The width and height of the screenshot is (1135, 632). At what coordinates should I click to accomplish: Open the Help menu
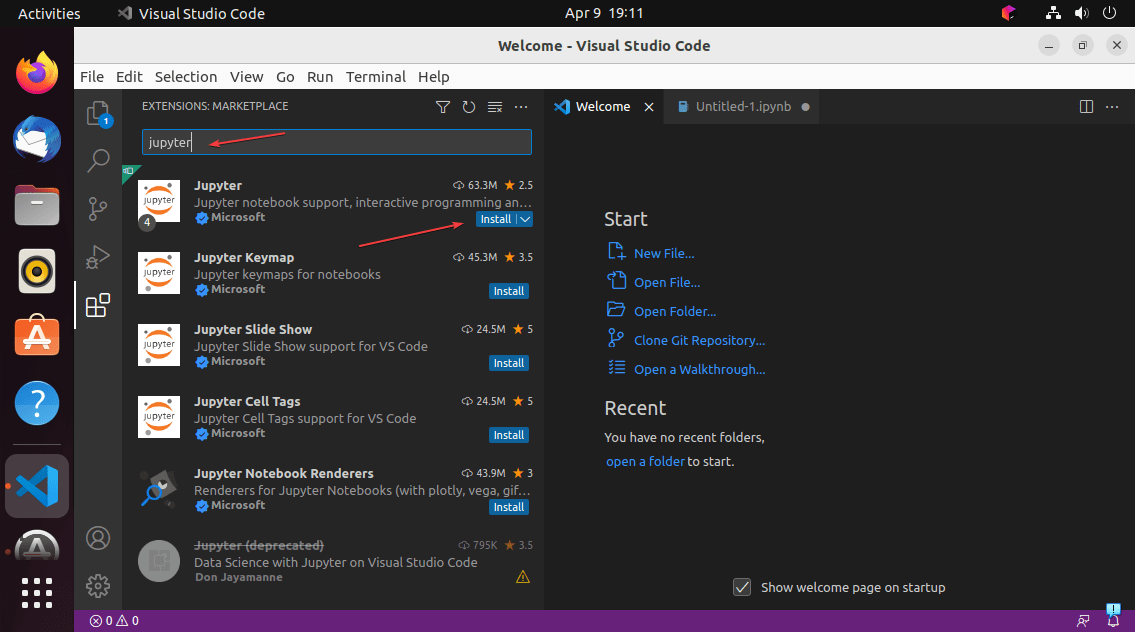[x=434, y=77]
